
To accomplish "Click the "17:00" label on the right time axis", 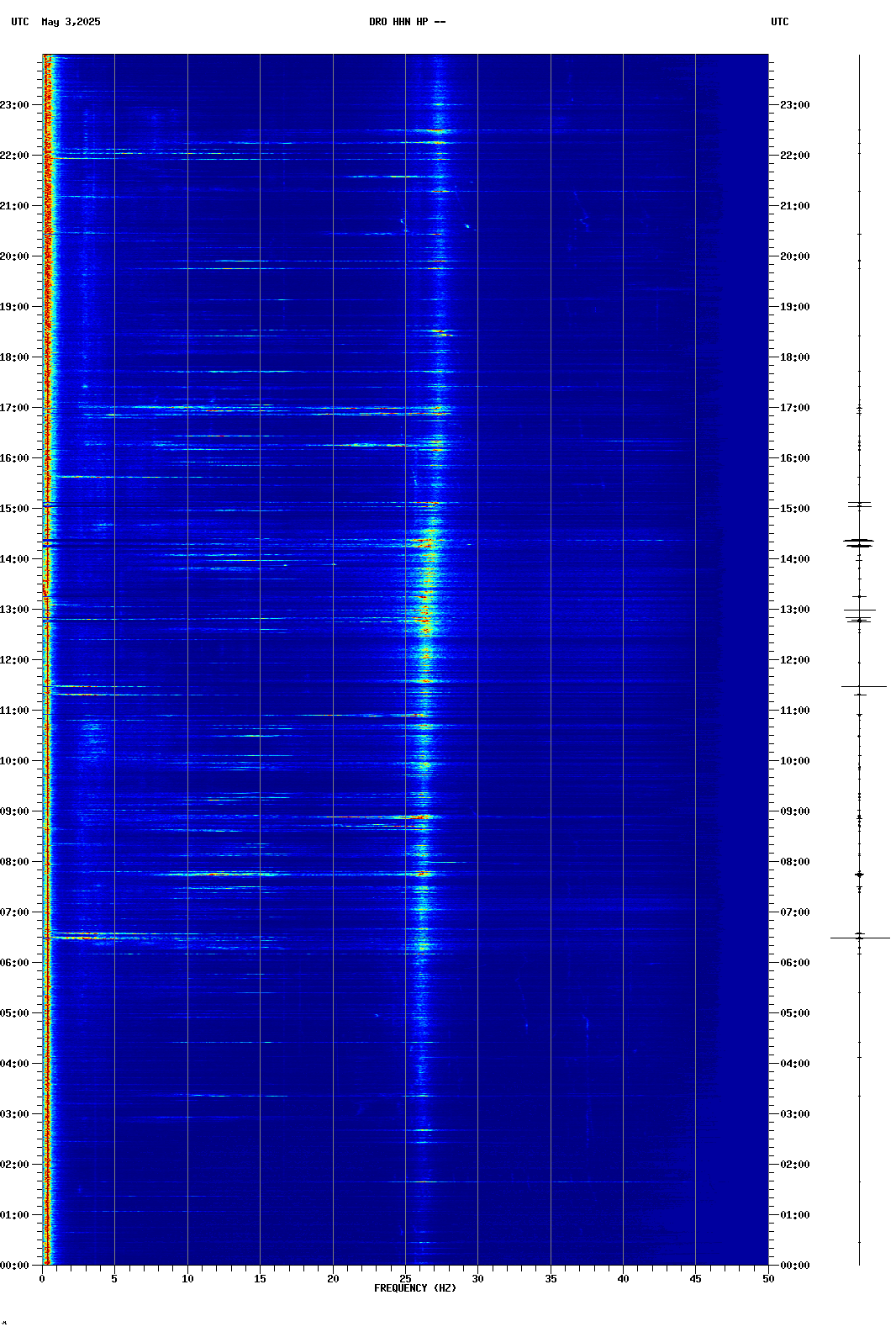I will [795, 408].
